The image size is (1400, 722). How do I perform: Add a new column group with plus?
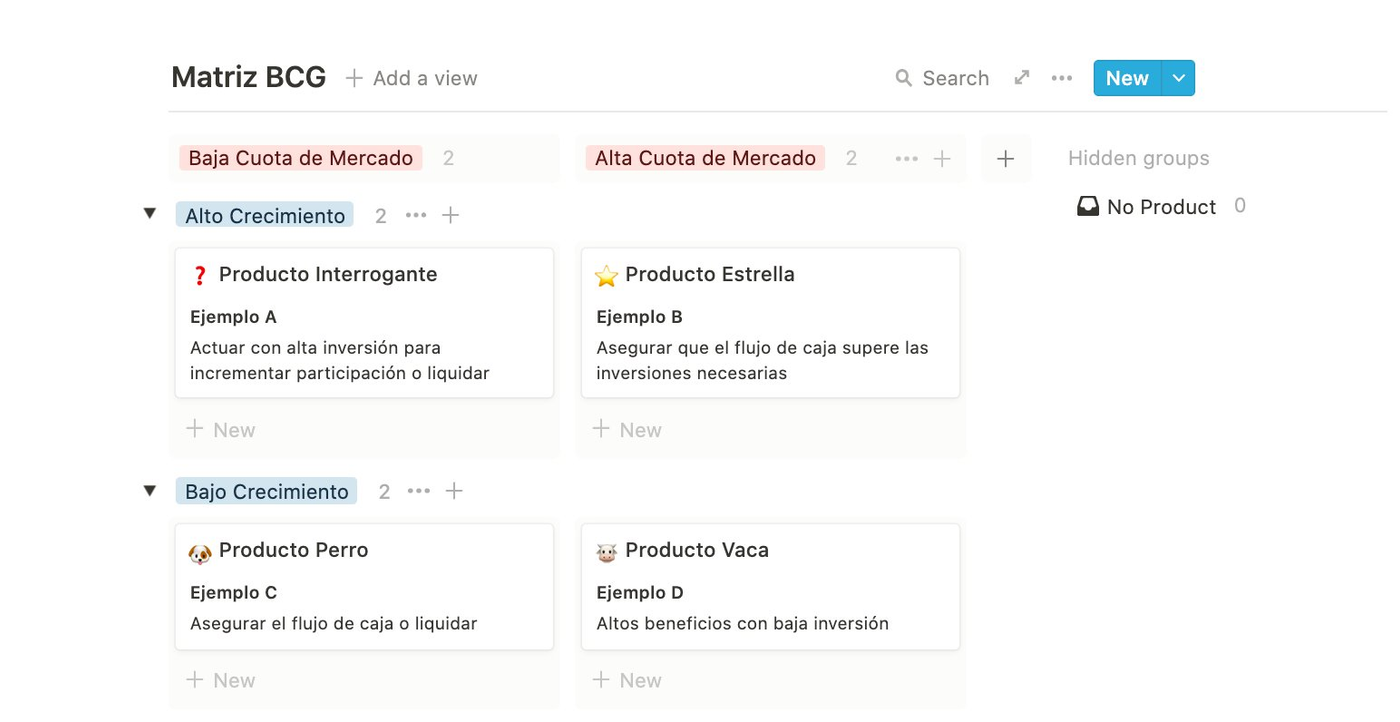point(1006,158)
